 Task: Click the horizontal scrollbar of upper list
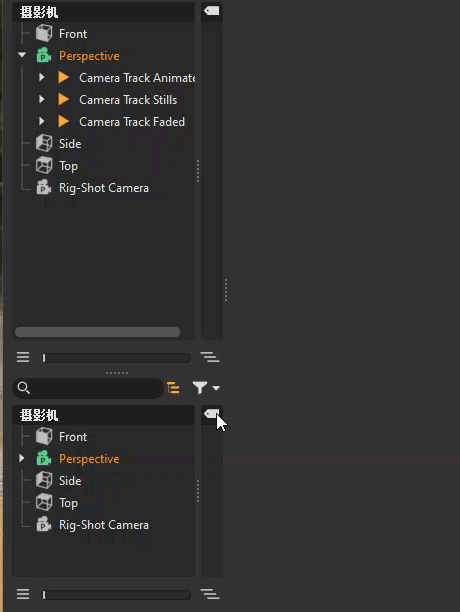pyautogui.click(x=97, y=332)
